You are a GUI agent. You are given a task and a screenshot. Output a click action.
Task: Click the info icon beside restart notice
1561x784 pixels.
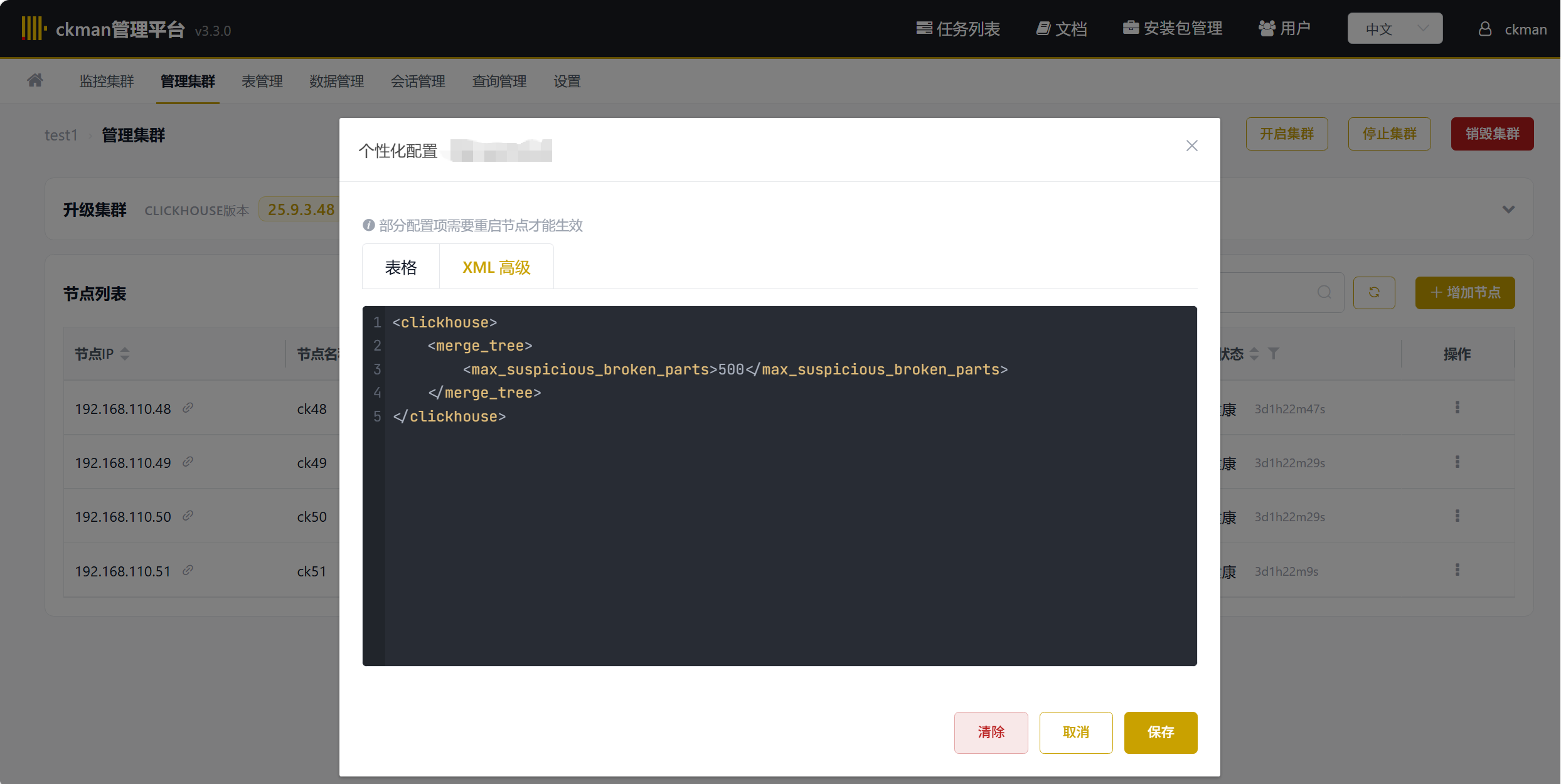click(x=368, y=225)
